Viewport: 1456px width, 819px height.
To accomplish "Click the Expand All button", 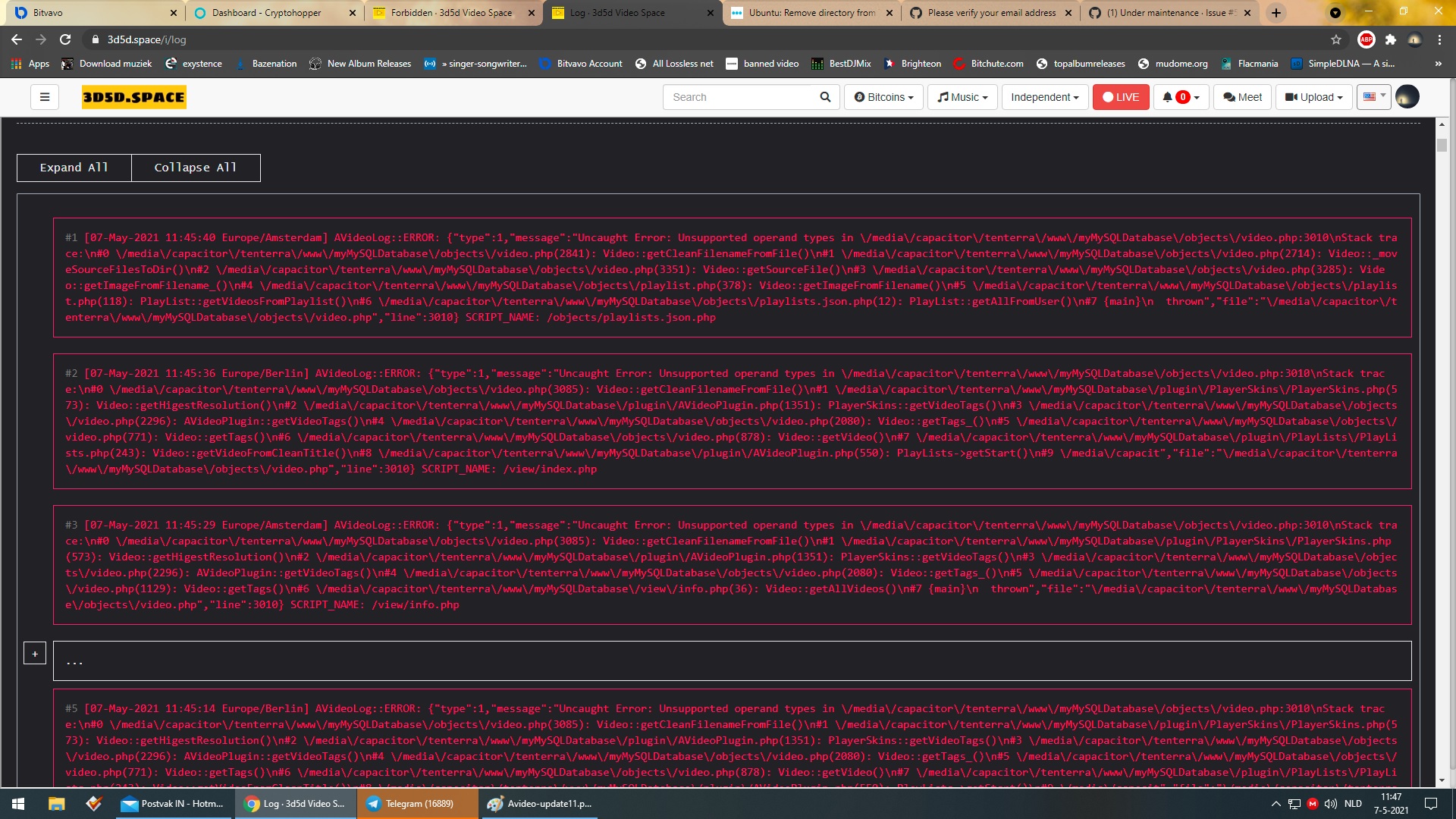I will [x=74, y=167].
